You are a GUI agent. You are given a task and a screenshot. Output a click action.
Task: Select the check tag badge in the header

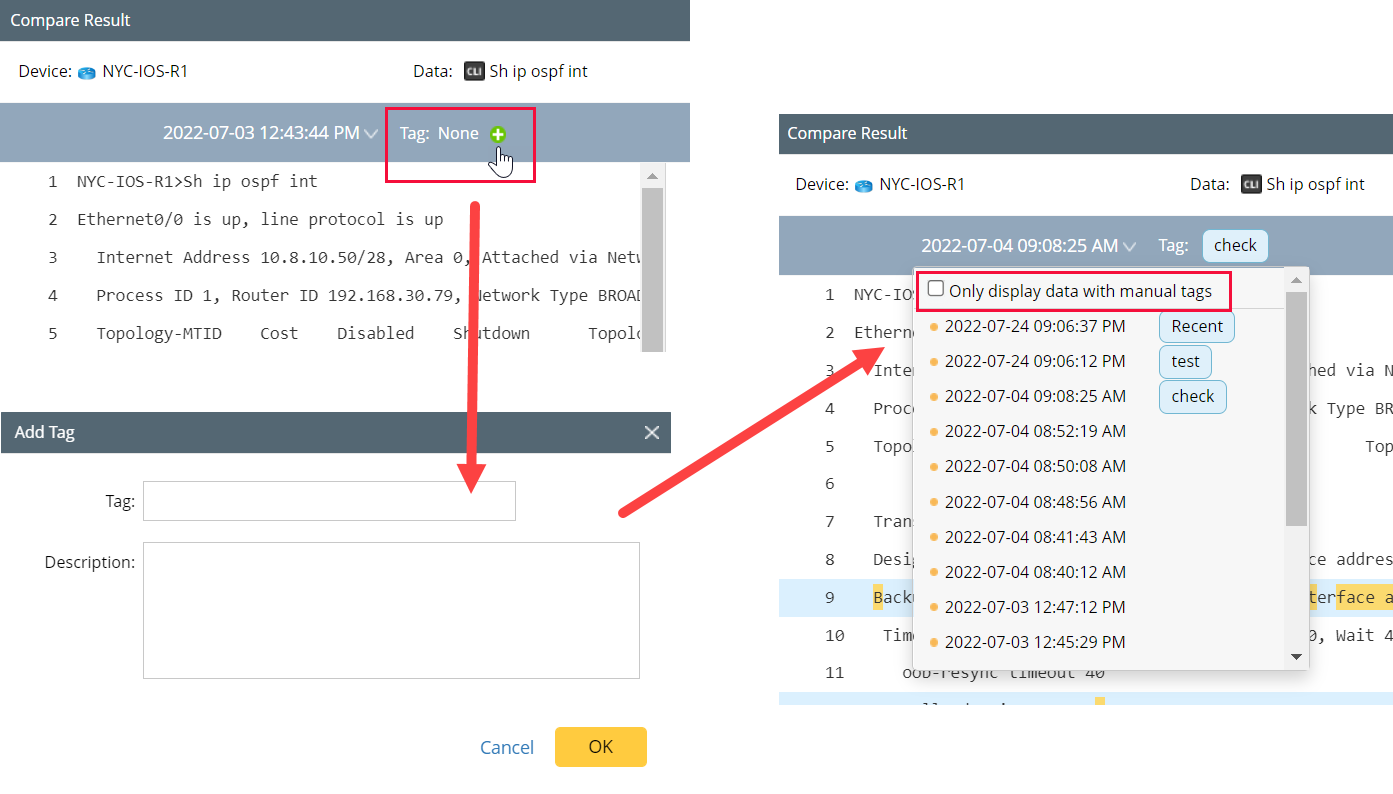pos(1235,245)
